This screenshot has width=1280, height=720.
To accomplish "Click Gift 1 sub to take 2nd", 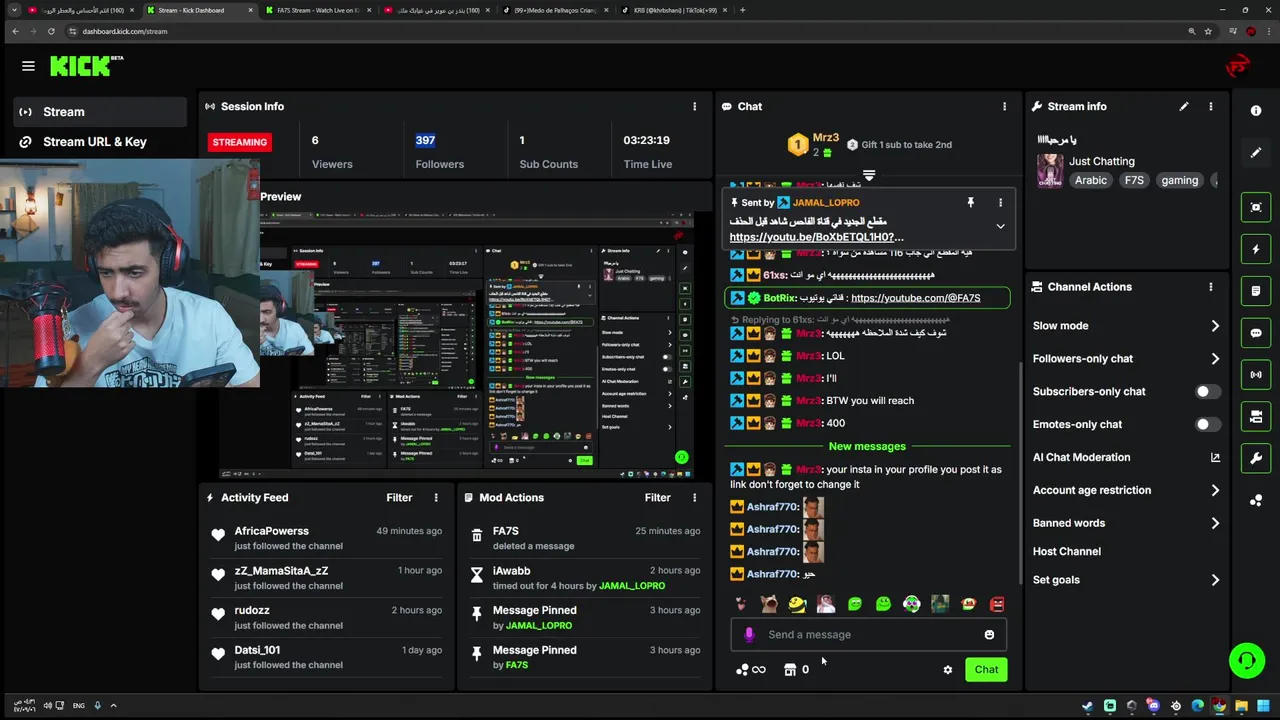I will tap(898, 145).
